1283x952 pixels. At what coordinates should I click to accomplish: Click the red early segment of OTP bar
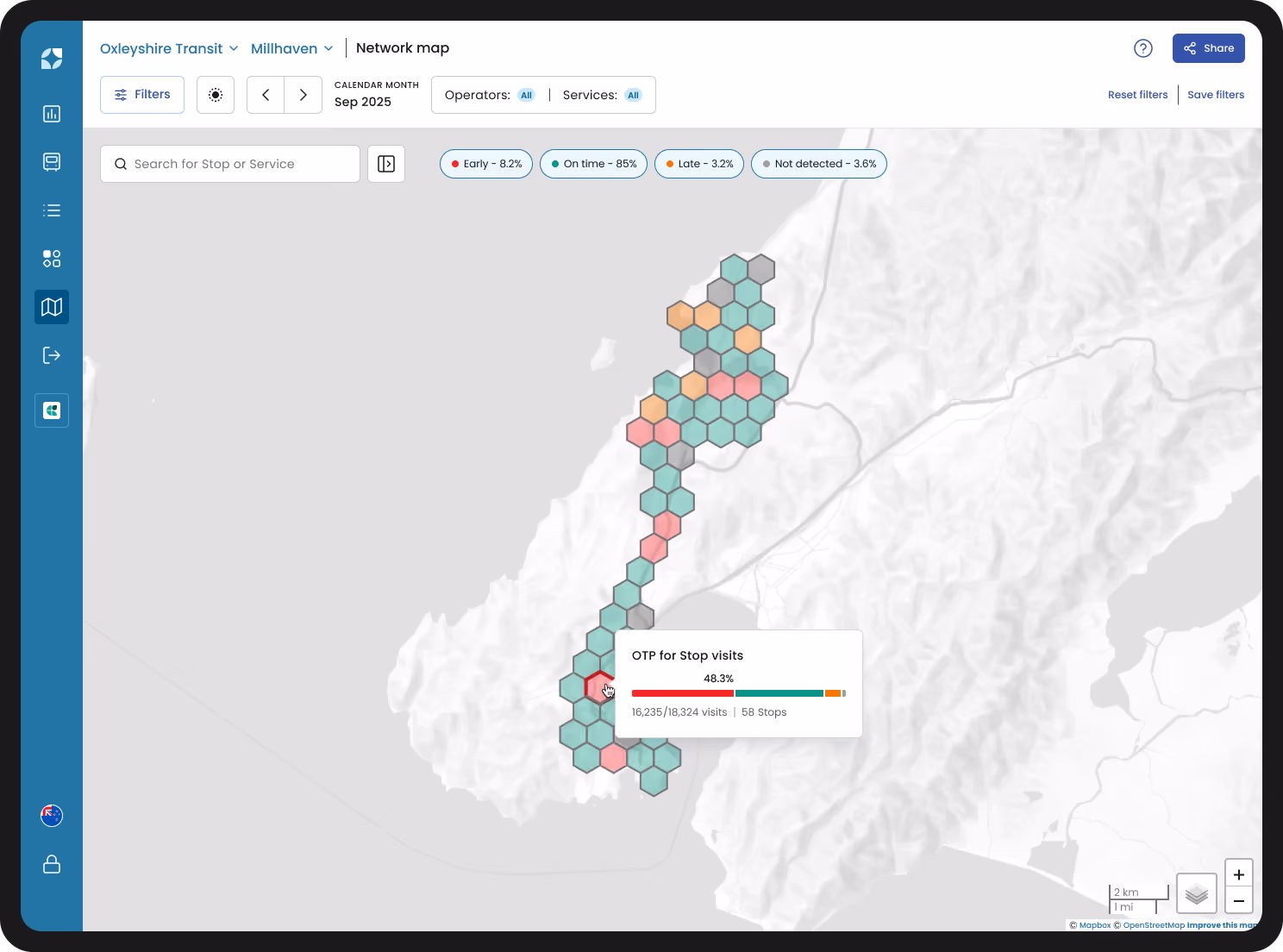(682, 693)
